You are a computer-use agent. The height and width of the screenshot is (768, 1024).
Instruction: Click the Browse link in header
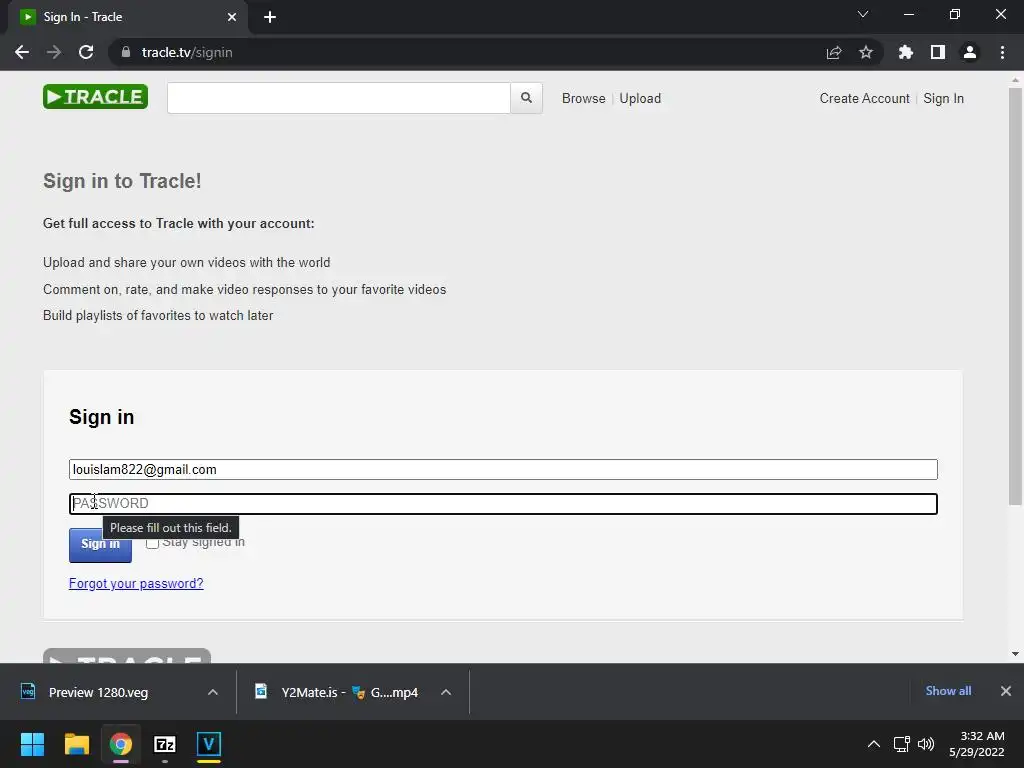click(x=584, y=98)
